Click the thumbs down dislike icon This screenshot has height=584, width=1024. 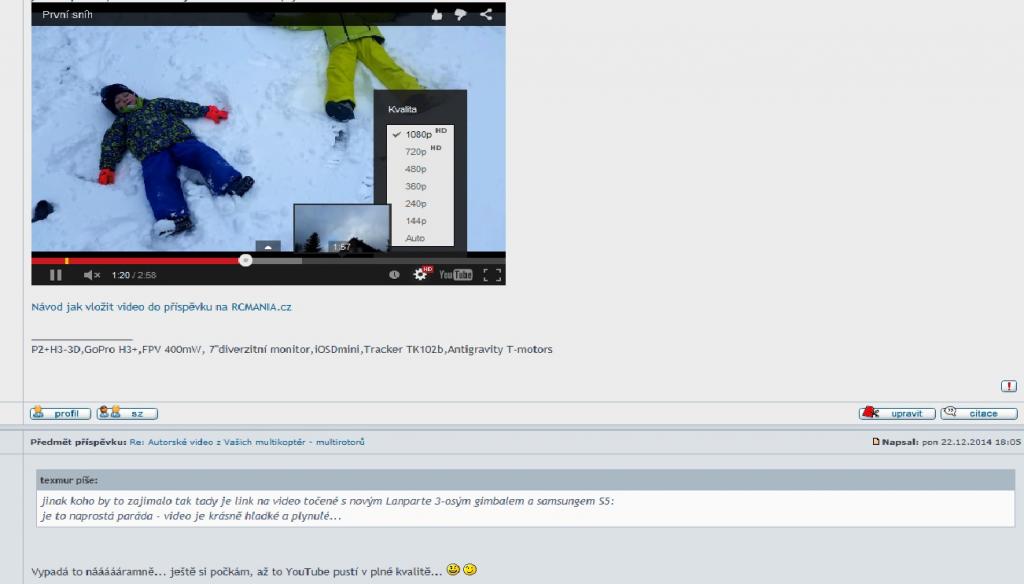(461, 14)
